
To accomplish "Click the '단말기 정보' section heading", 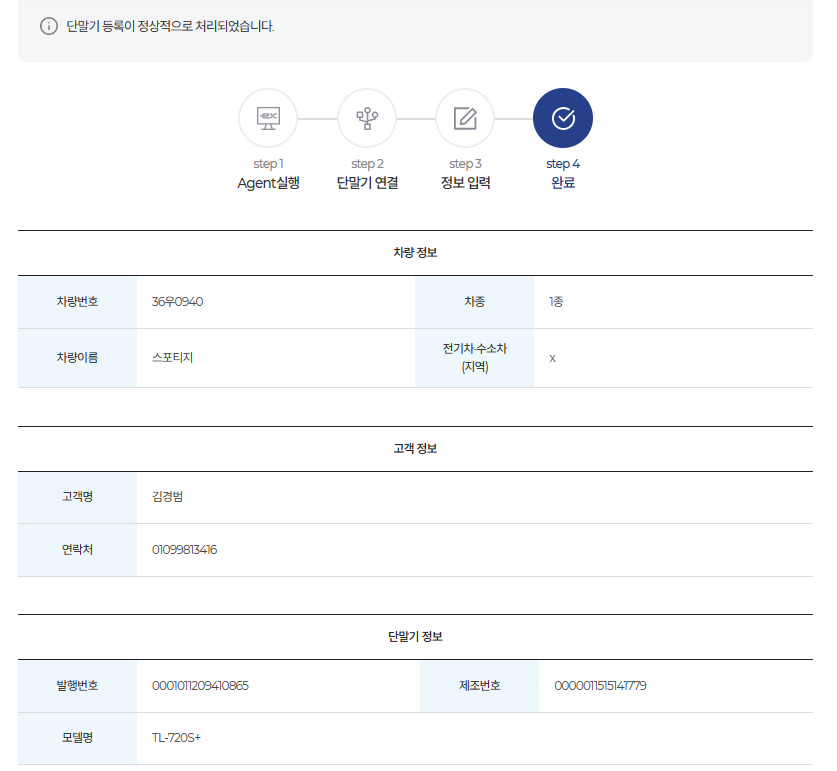I will (x=415, y=636).
